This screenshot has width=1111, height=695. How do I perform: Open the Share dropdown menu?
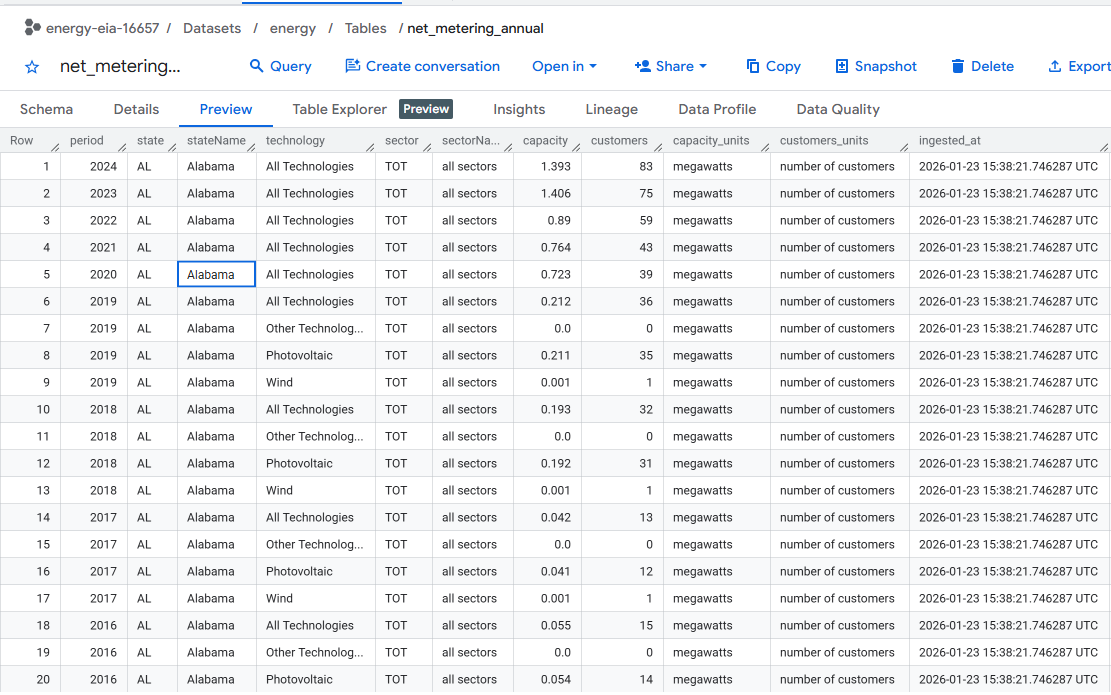pyautogui.click(x=671, y=66)
